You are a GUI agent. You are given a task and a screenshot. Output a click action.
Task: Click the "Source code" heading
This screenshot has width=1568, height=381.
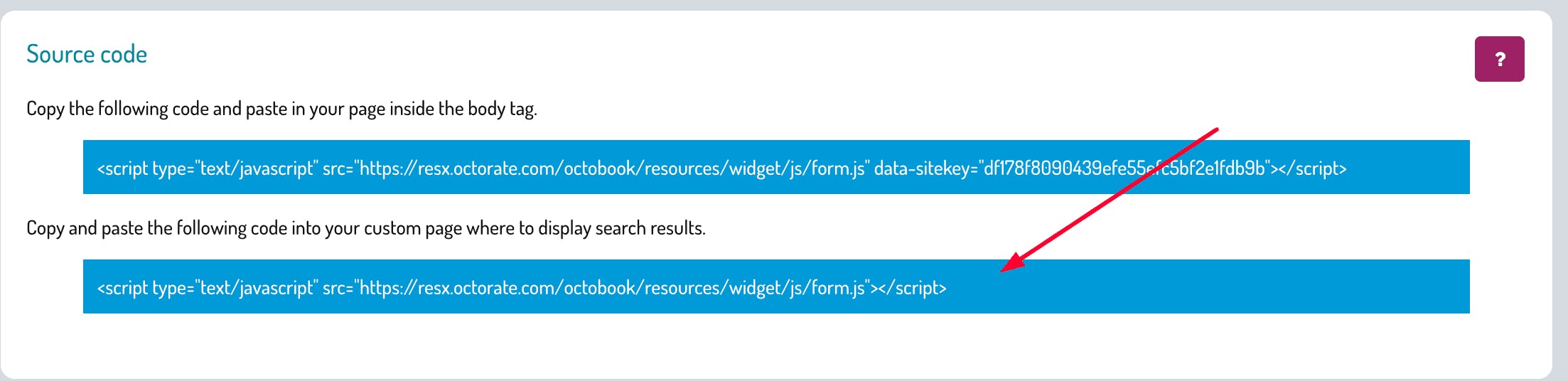(x=87, y=55)
